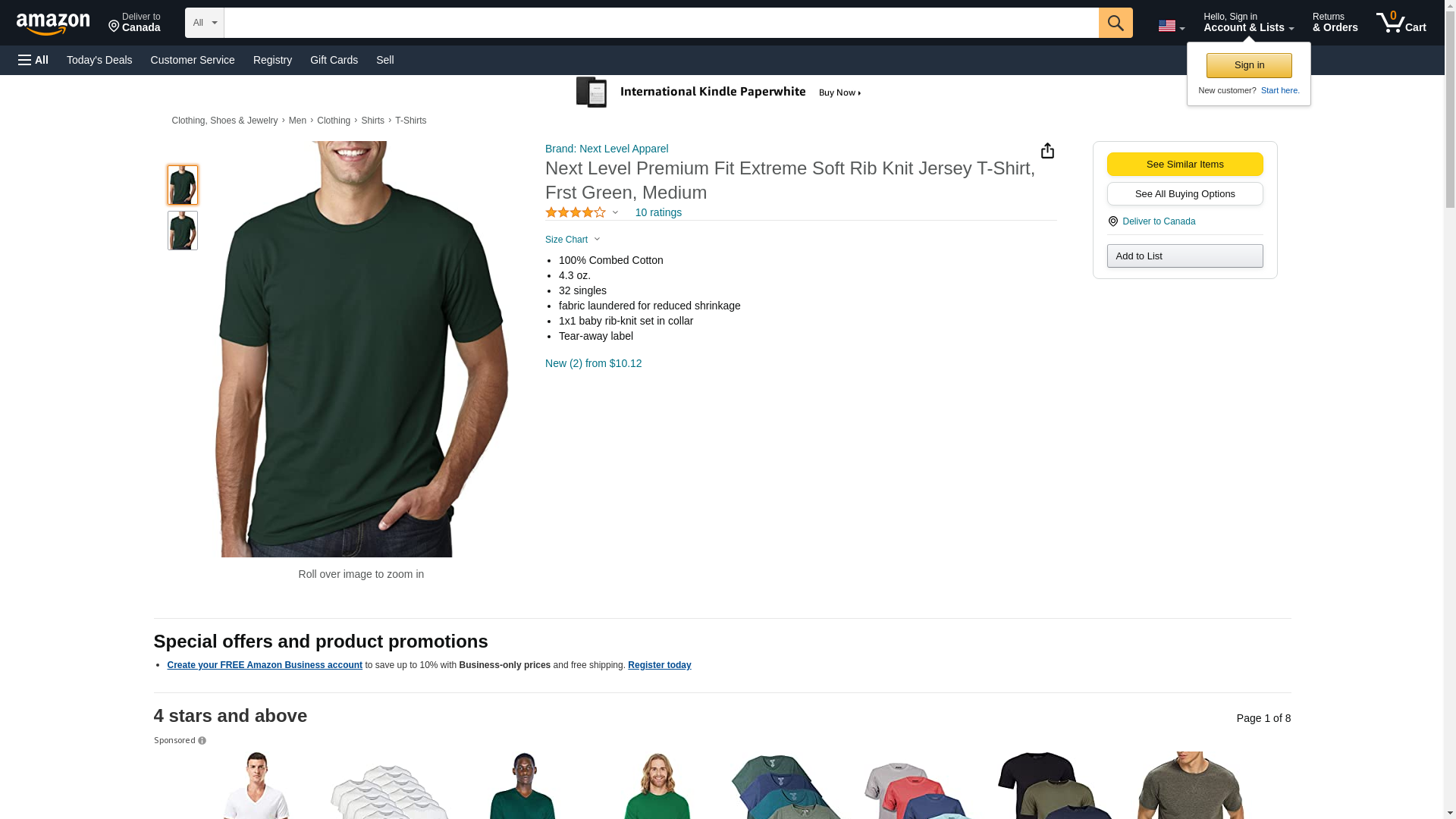
Task: Click the star rating graphic
Action: pyautogui.click(x=576, y=212)
